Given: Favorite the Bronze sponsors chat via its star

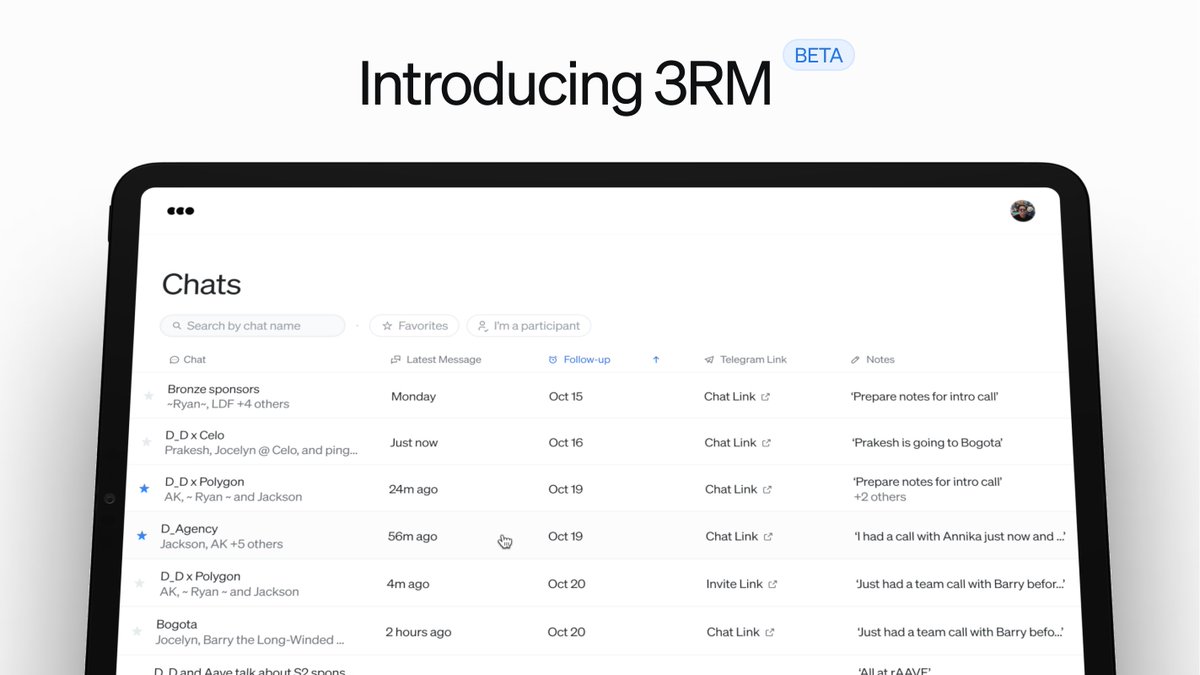Looking at the screenshot, I should (x=146, y=395).
